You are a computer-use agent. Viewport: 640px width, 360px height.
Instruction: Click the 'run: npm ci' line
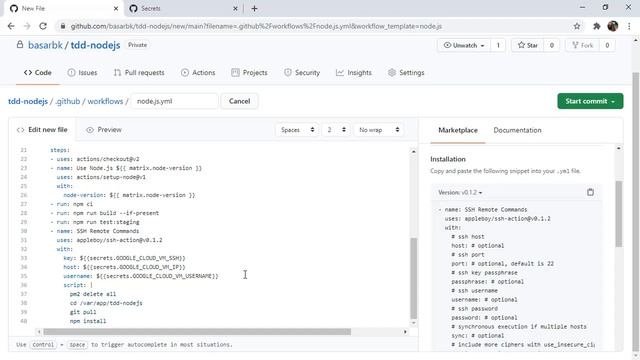(72, 204)
